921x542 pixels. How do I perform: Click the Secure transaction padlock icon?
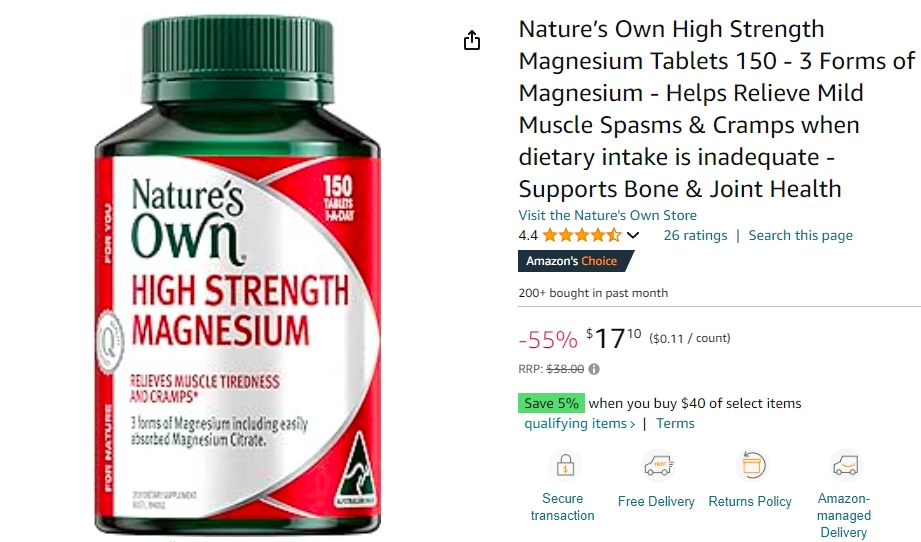[565, 466]
